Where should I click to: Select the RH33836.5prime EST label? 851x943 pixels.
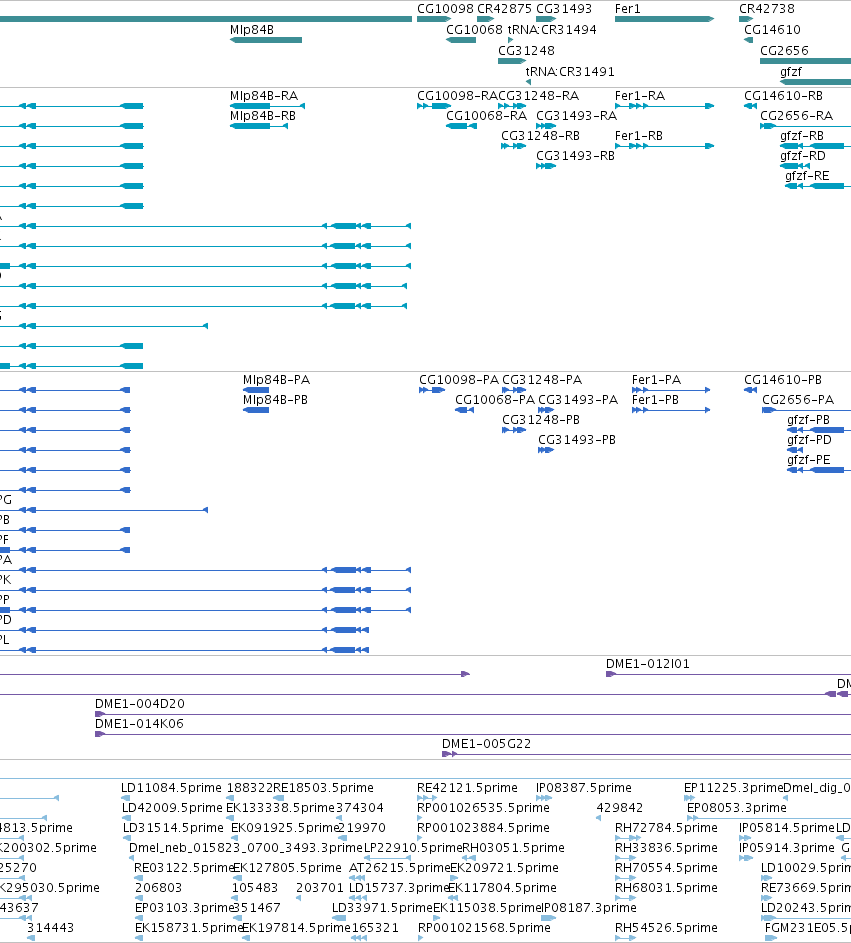coord(666,847)
